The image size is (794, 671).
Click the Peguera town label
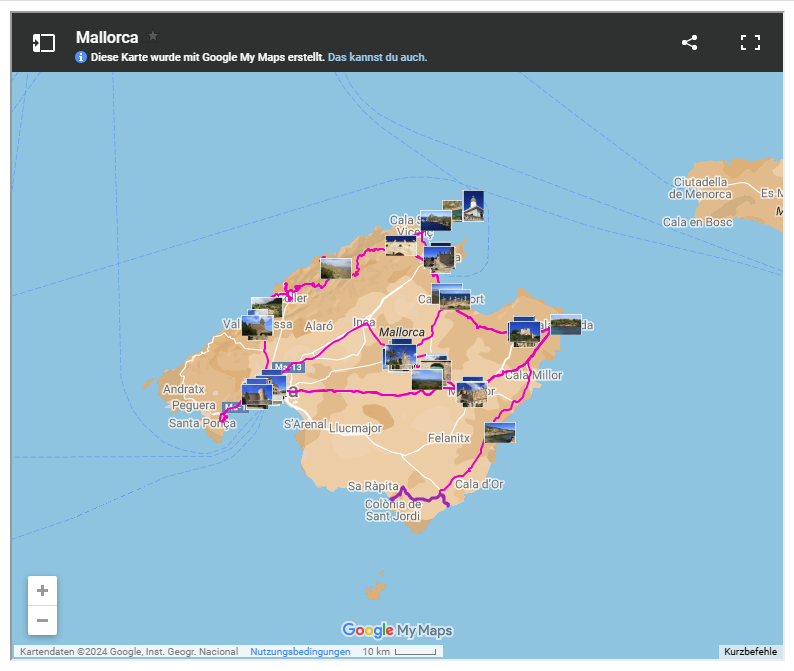(194, 405)
